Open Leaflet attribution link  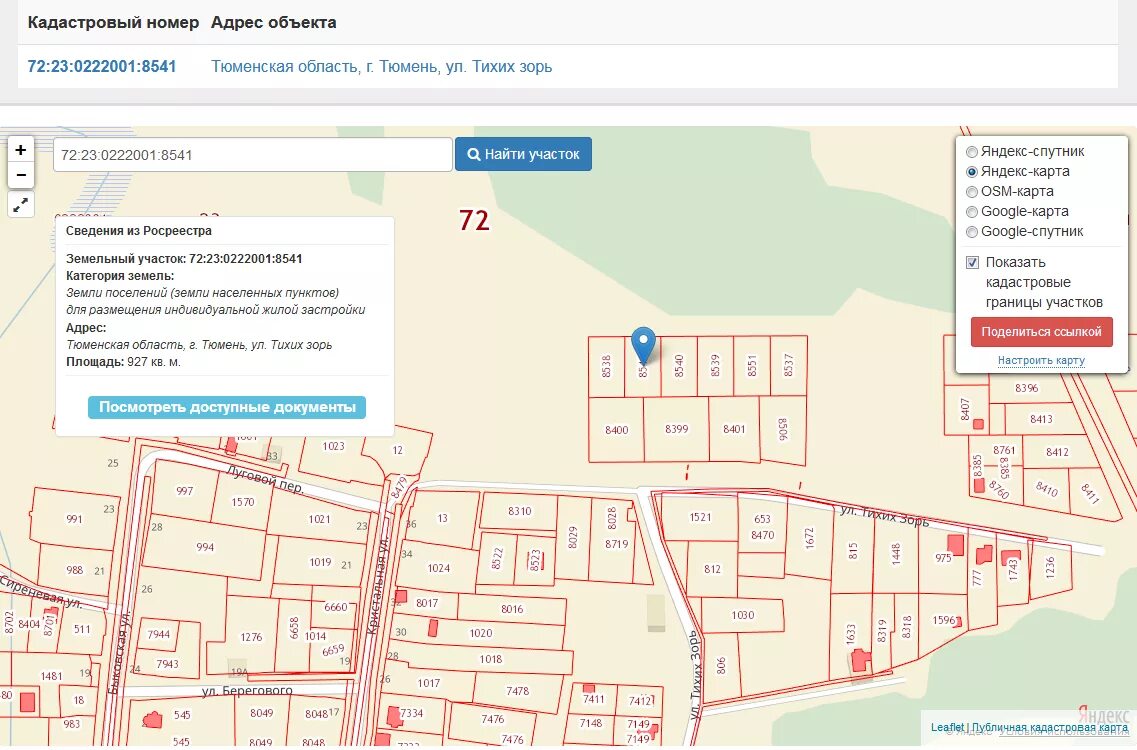pyautogui.click(x=947, y=727)
